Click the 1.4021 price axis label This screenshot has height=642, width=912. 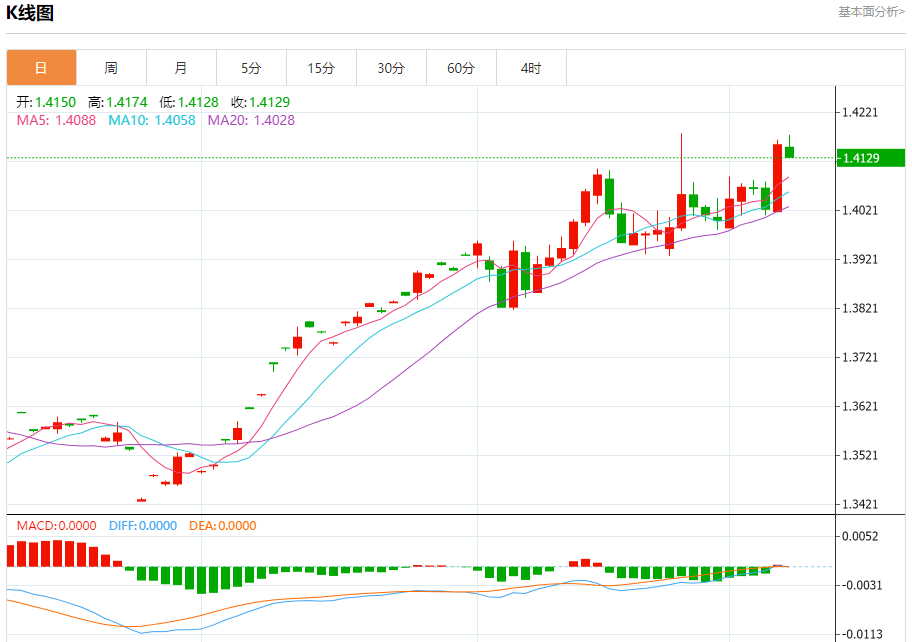click(860, 210)
